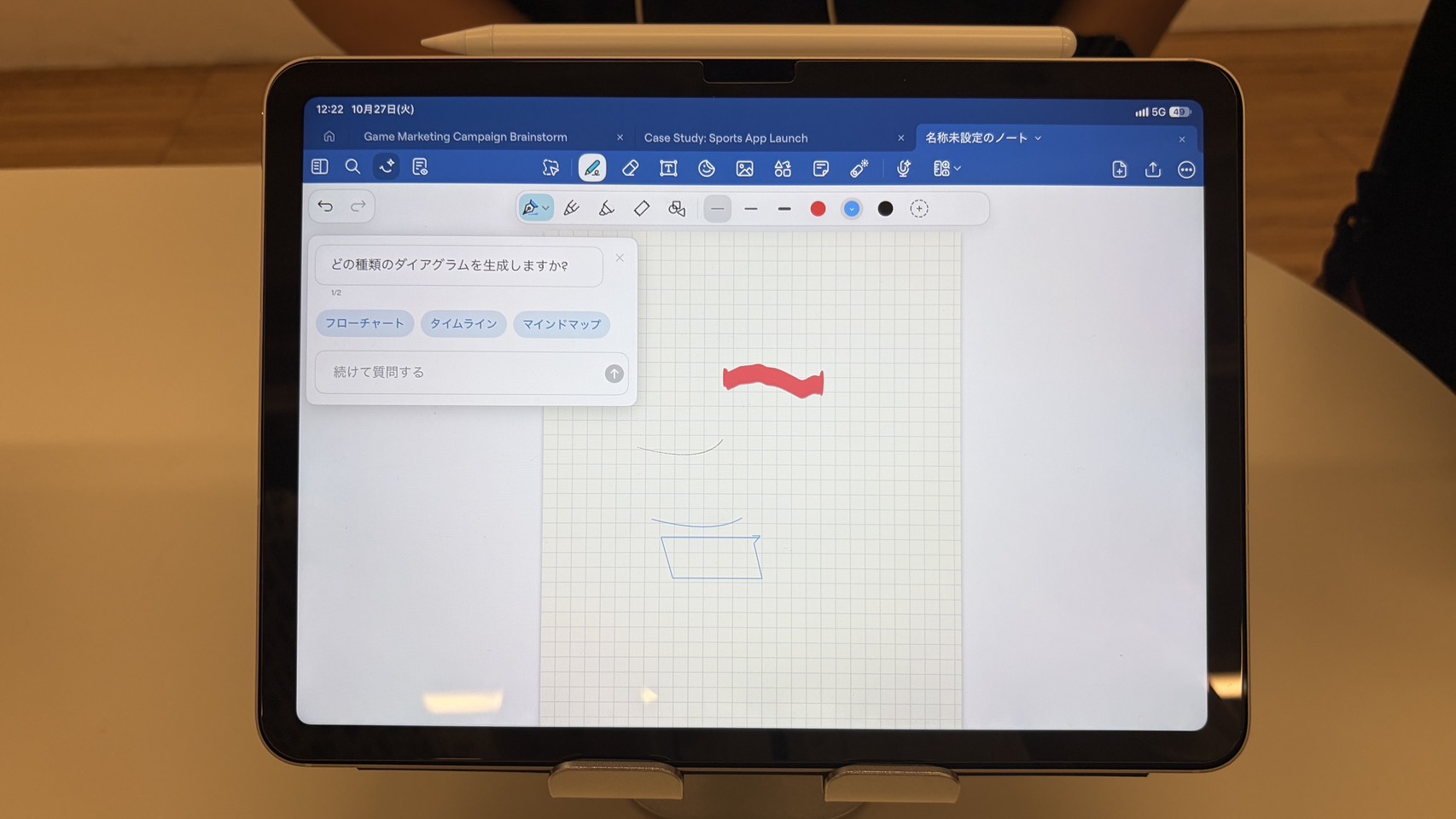Switch to Case Study: Sports App Launch tab
The height and width of the screenshot is (819, 1456).
[x=725, y=138]
